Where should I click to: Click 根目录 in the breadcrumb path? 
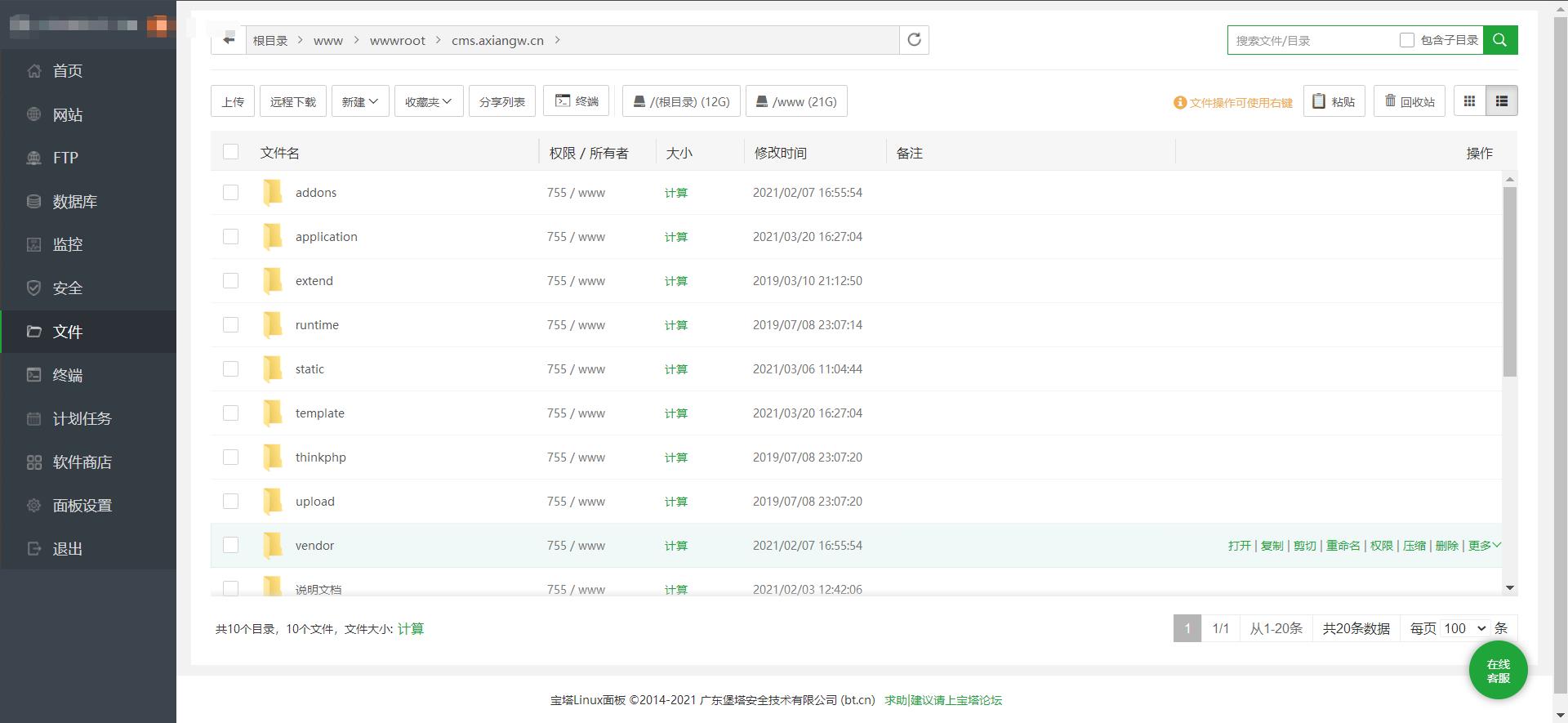(x=270, y=40)
